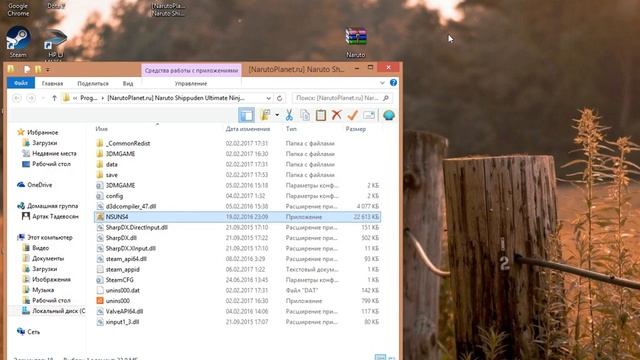Open recent locations dropdown near navigation arrows

tap(43, 98)
